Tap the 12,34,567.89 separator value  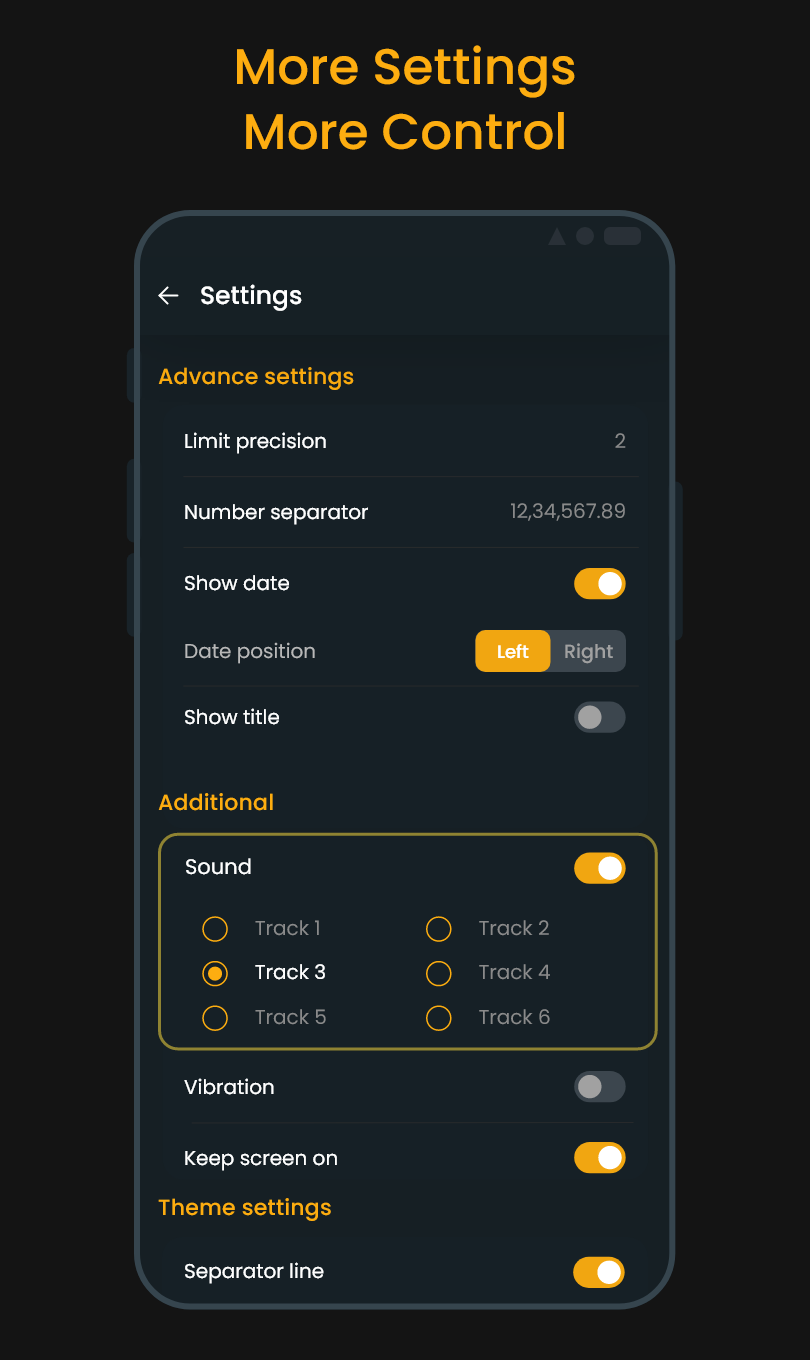pos(567,512)
